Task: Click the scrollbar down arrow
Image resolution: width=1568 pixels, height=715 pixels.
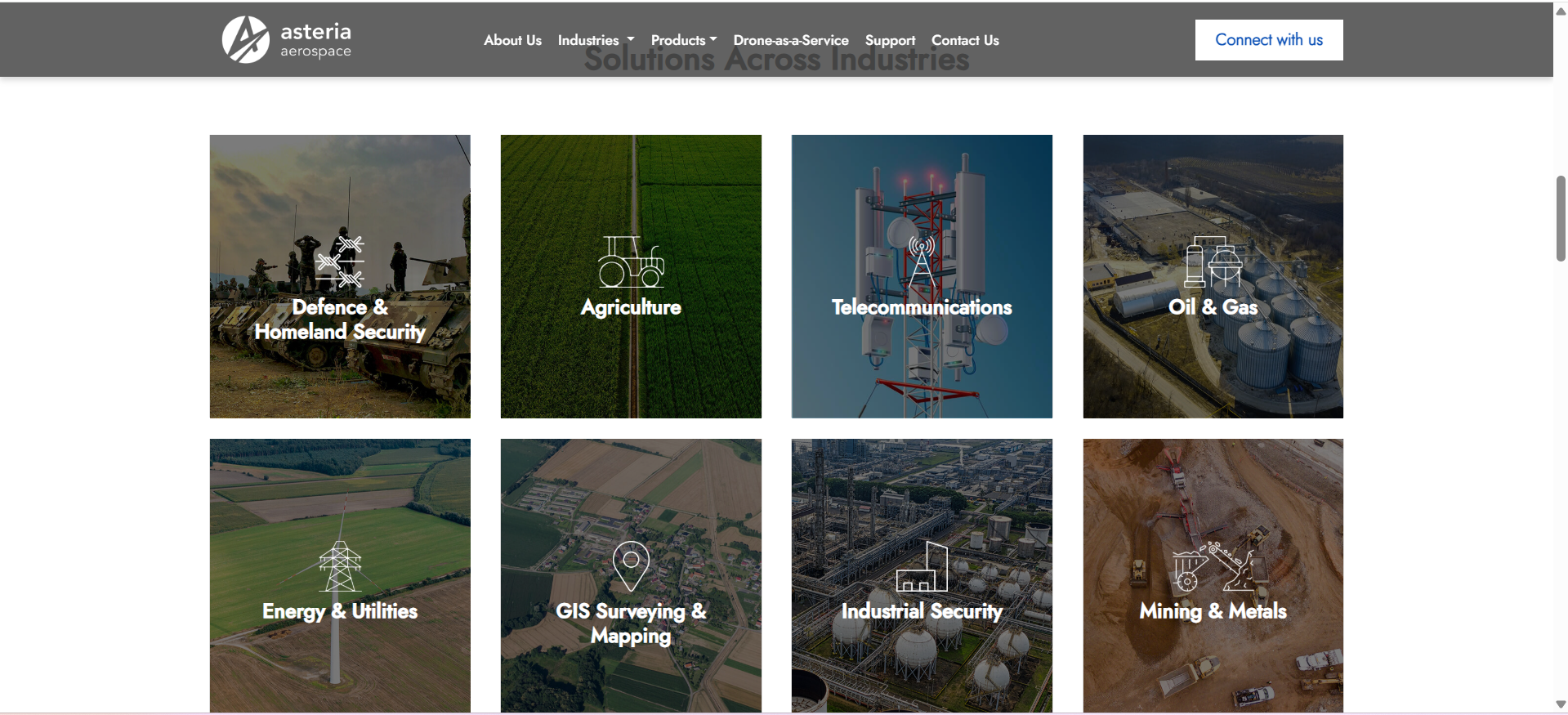Action: tap(1561, 704)
